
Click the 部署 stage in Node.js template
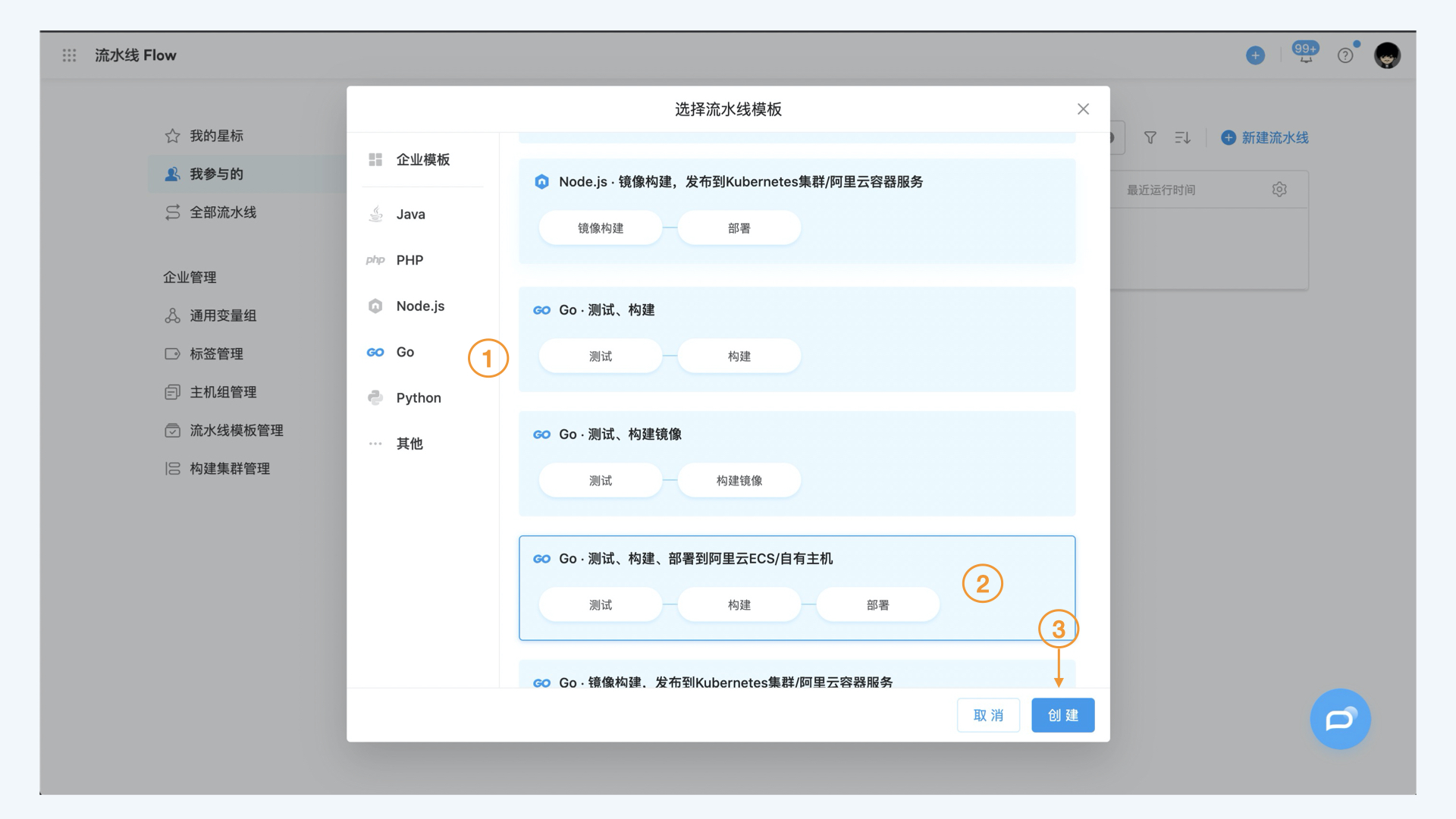click(x=739, y=228)
